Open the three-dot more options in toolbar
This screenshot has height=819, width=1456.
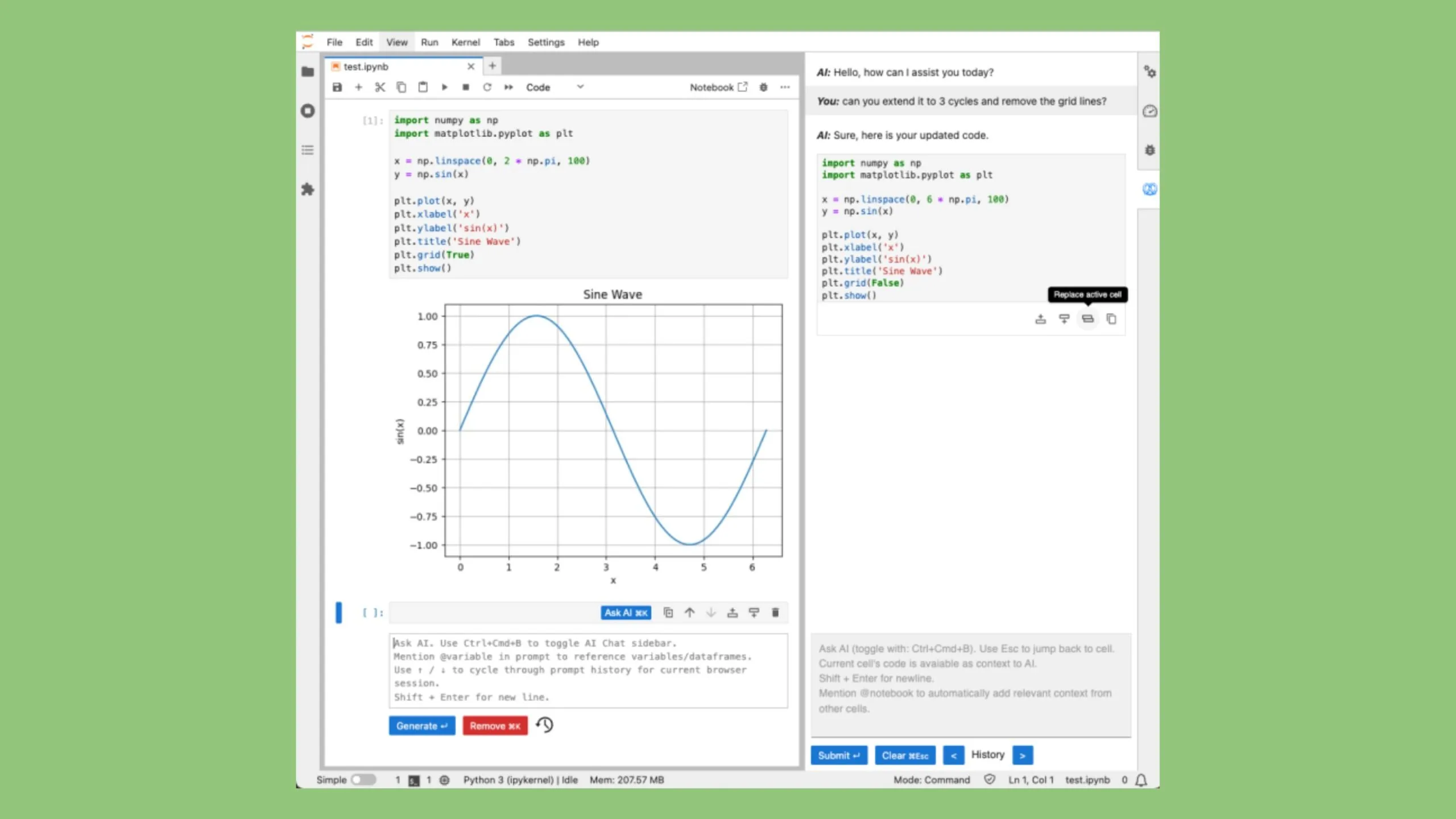pos(785,87)
